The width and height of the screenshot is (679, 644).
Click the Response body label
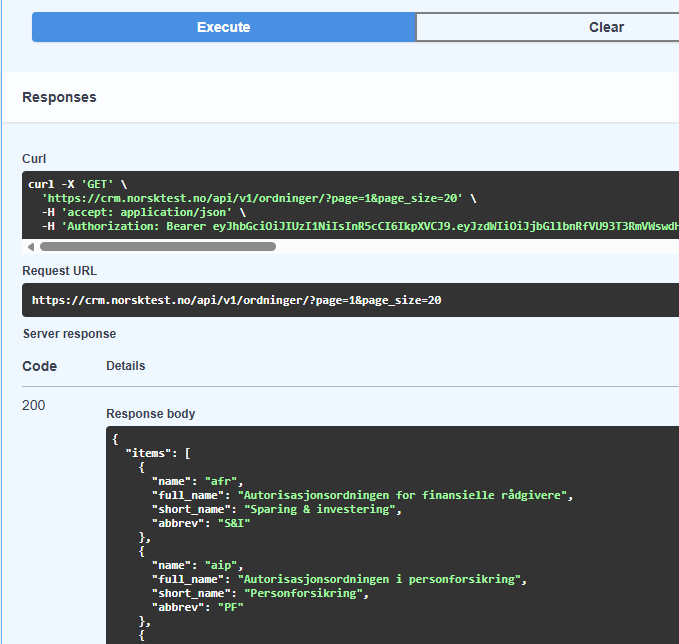click(151, 414)
